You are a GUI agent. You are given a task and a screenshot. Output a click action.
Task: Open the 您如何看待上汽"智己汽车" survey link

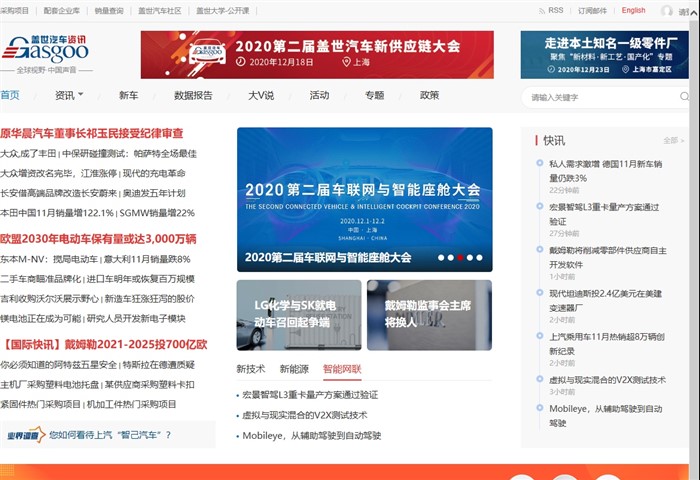[110, 435]
